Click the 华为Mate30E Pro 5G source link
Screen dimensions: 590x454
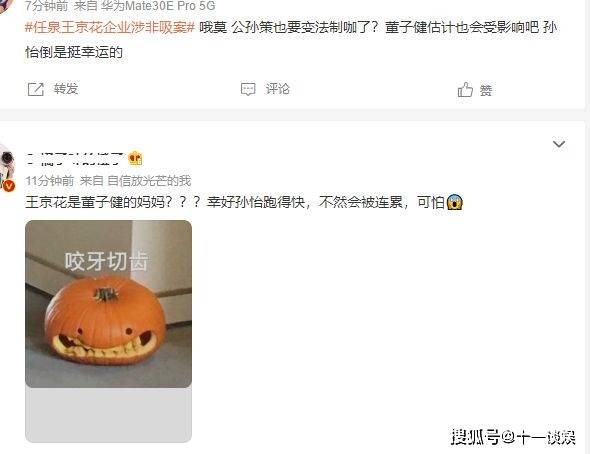158,6
